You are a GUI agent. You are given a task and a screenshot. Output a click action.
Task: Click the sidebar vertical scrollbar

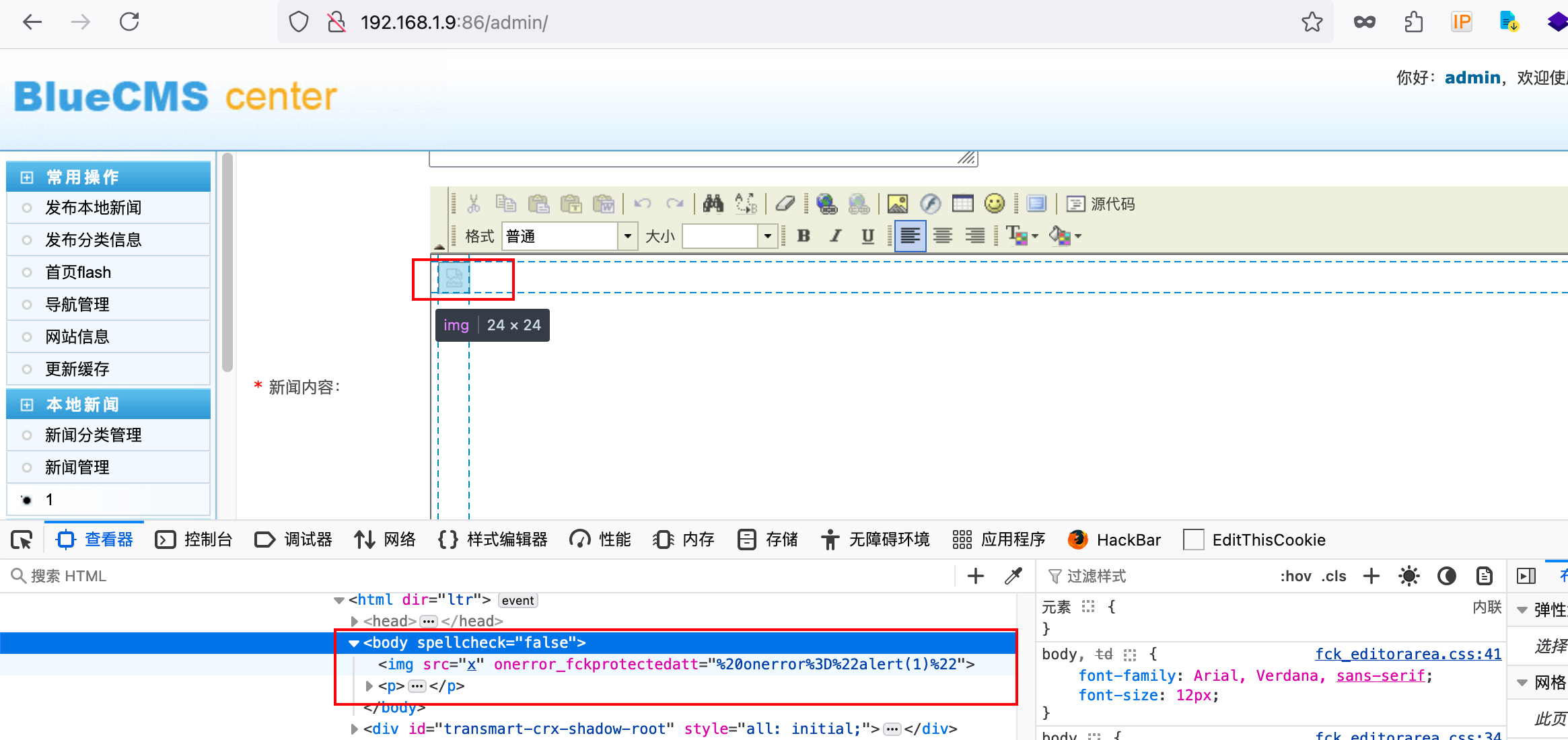point(227,262)
